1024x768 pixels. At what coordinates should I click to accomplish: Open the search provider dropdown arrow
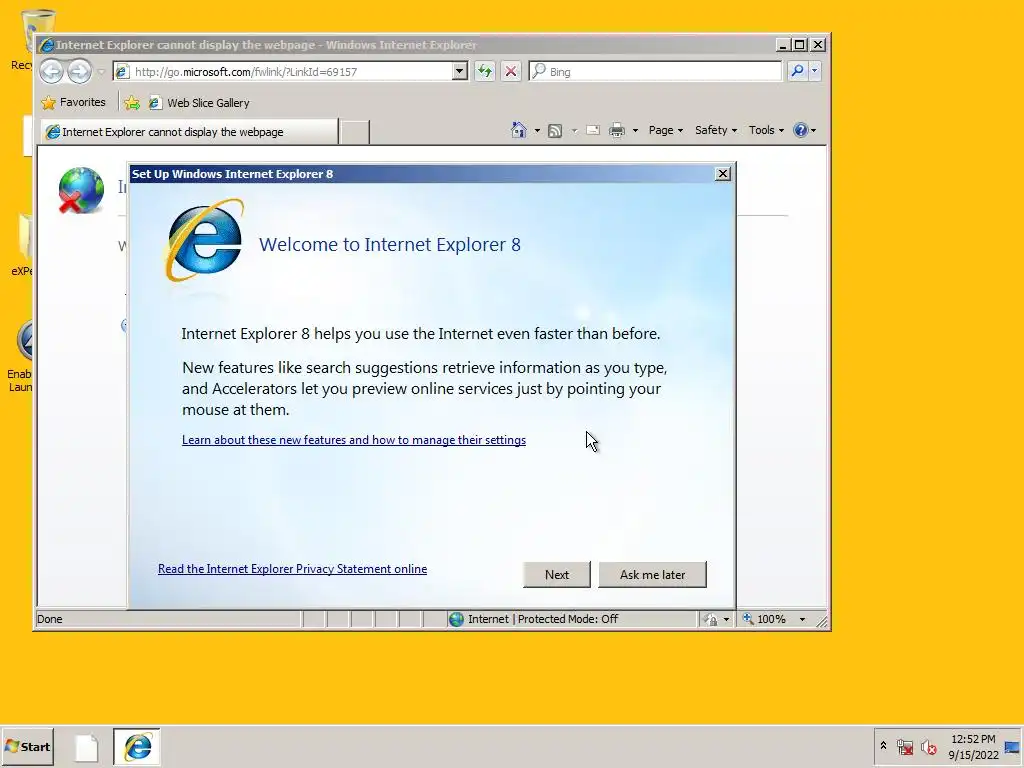[x=814, y=71]
